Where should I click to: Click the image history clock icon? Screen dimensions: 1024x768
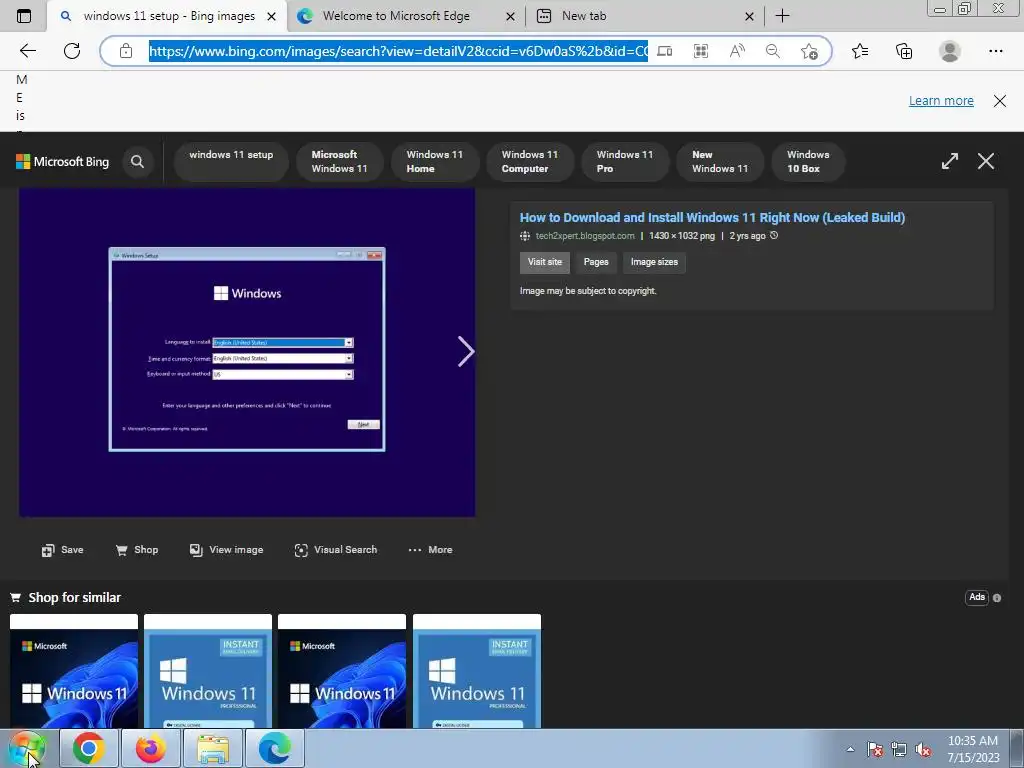click(774, 236)
